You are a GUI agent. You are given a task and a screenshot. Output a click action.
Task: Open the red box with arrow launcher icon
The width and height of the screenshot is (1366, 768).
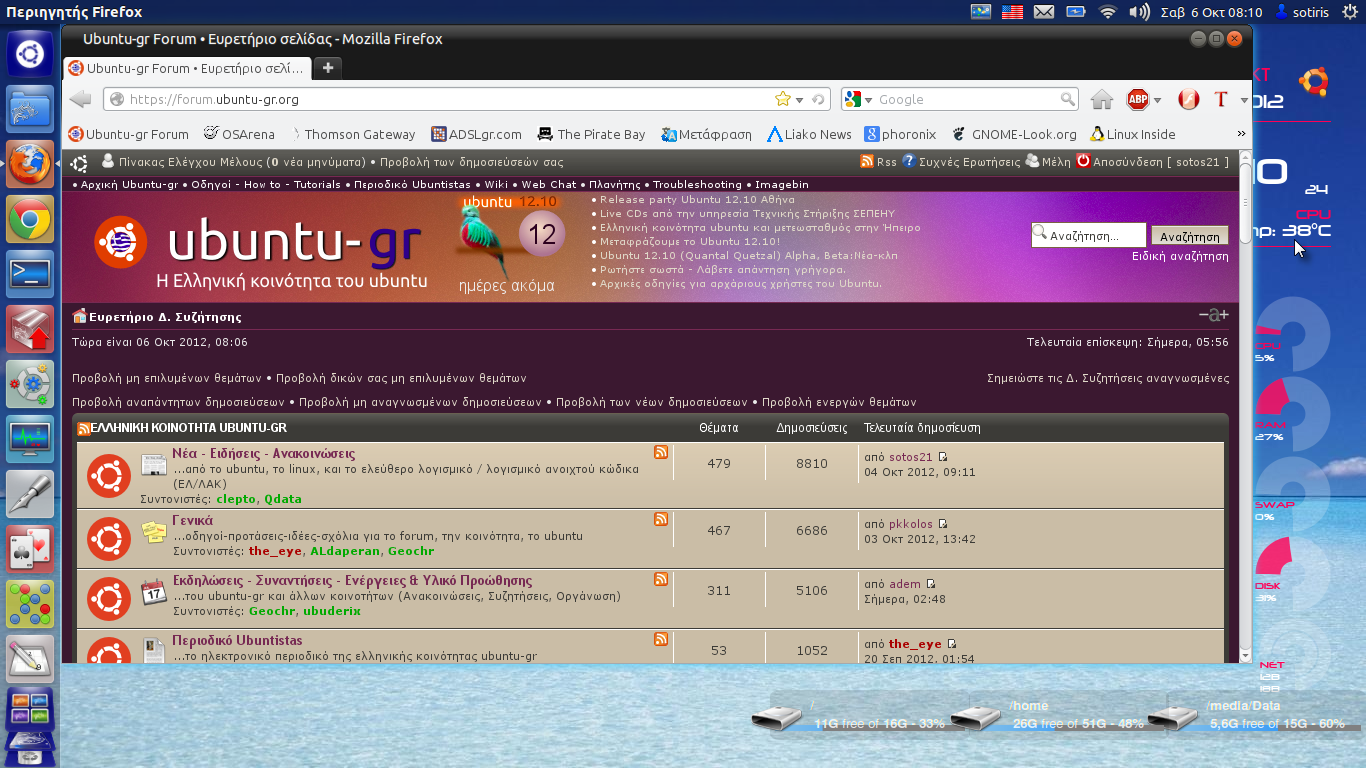29,330
